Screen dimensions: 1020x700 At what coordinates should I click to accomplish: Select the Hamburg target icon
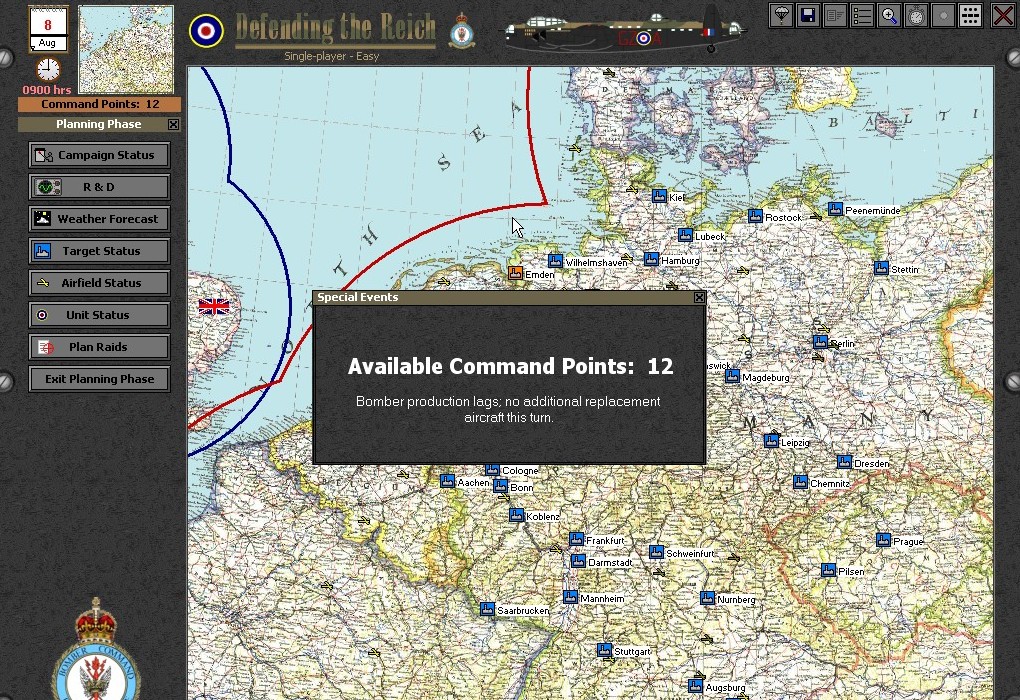651,259
